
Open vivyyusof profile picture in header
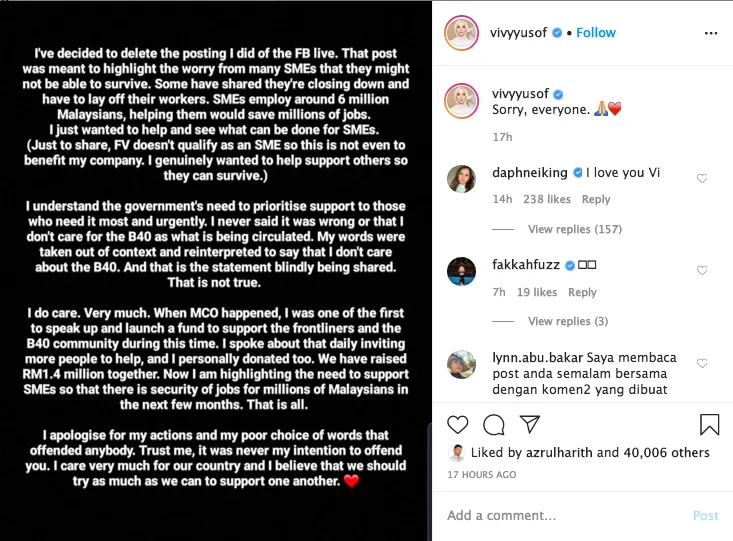click(x=461, y=33)
